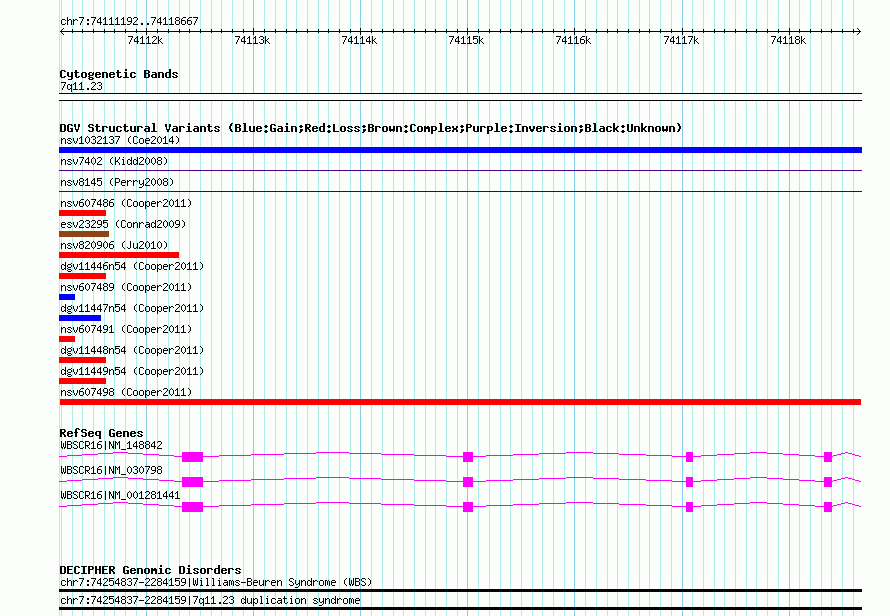Open the dgv11446n54 (Cooper2011) label

pyautogui.click(x=132, y=266)
